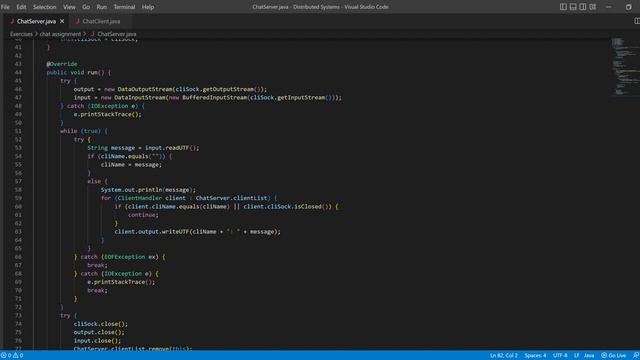Click 'BufferedInputStream' on line 47
Viewport: 640px width, 360px height.
[x=215, y=98]
